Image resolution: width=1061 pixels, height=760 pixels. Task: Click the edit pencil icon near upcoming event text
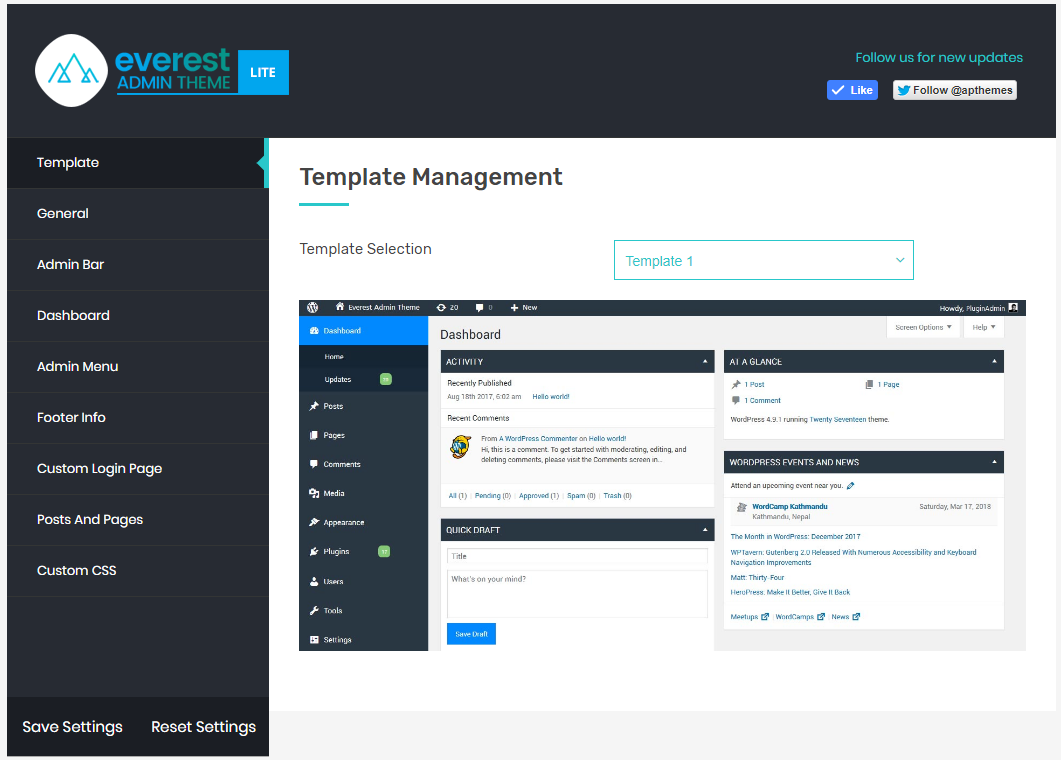851,485
